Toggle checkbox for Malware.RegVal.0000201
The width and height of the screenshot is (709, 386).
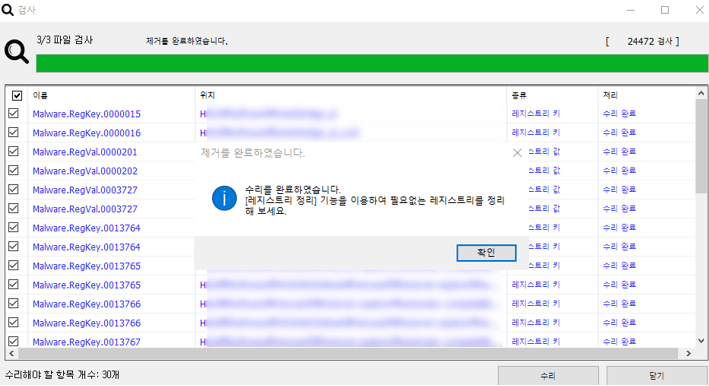point(14,151)
